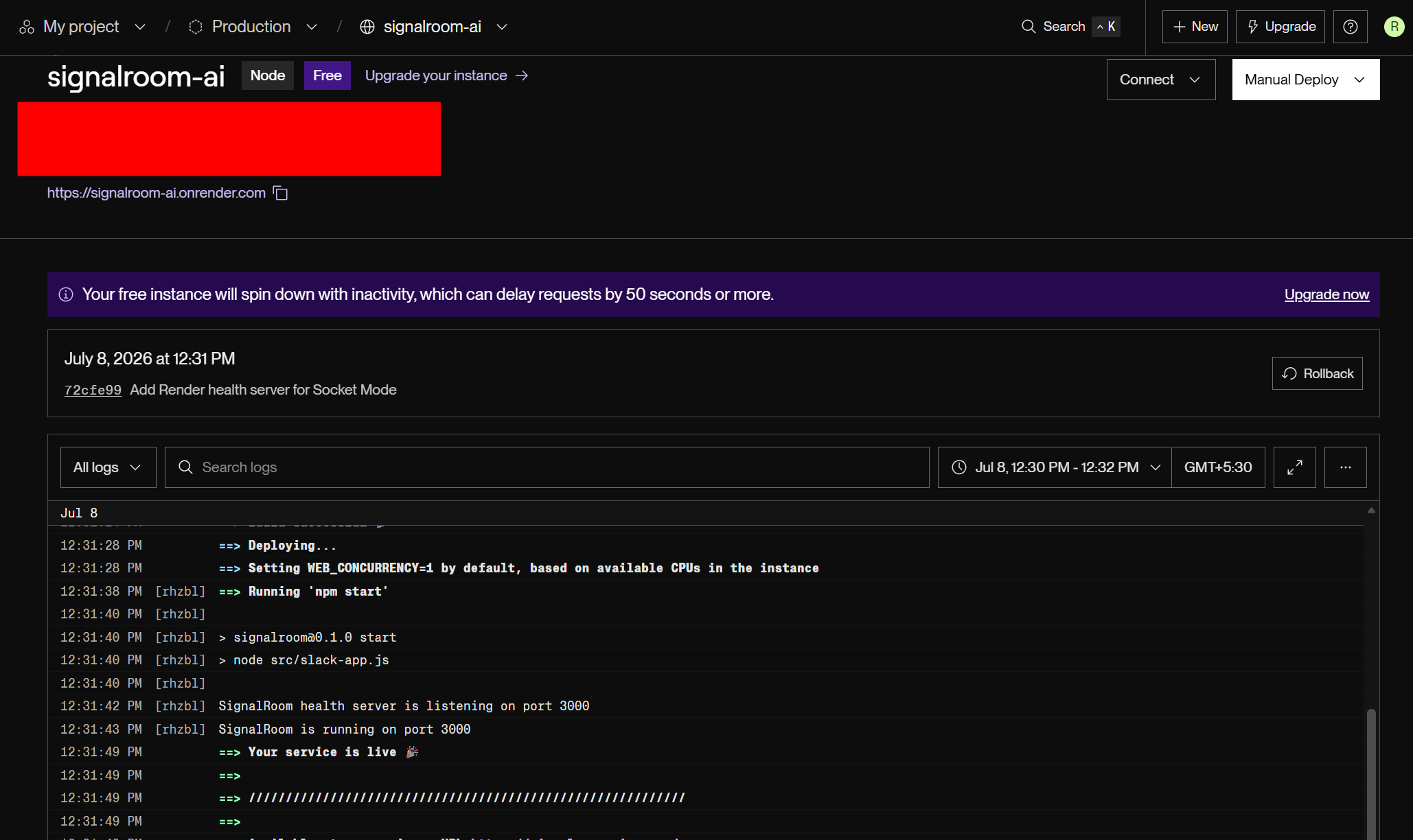Screen dimensions: 1413x840
Task: Expand the My project dropdown
Action: (x=140, y=27)
